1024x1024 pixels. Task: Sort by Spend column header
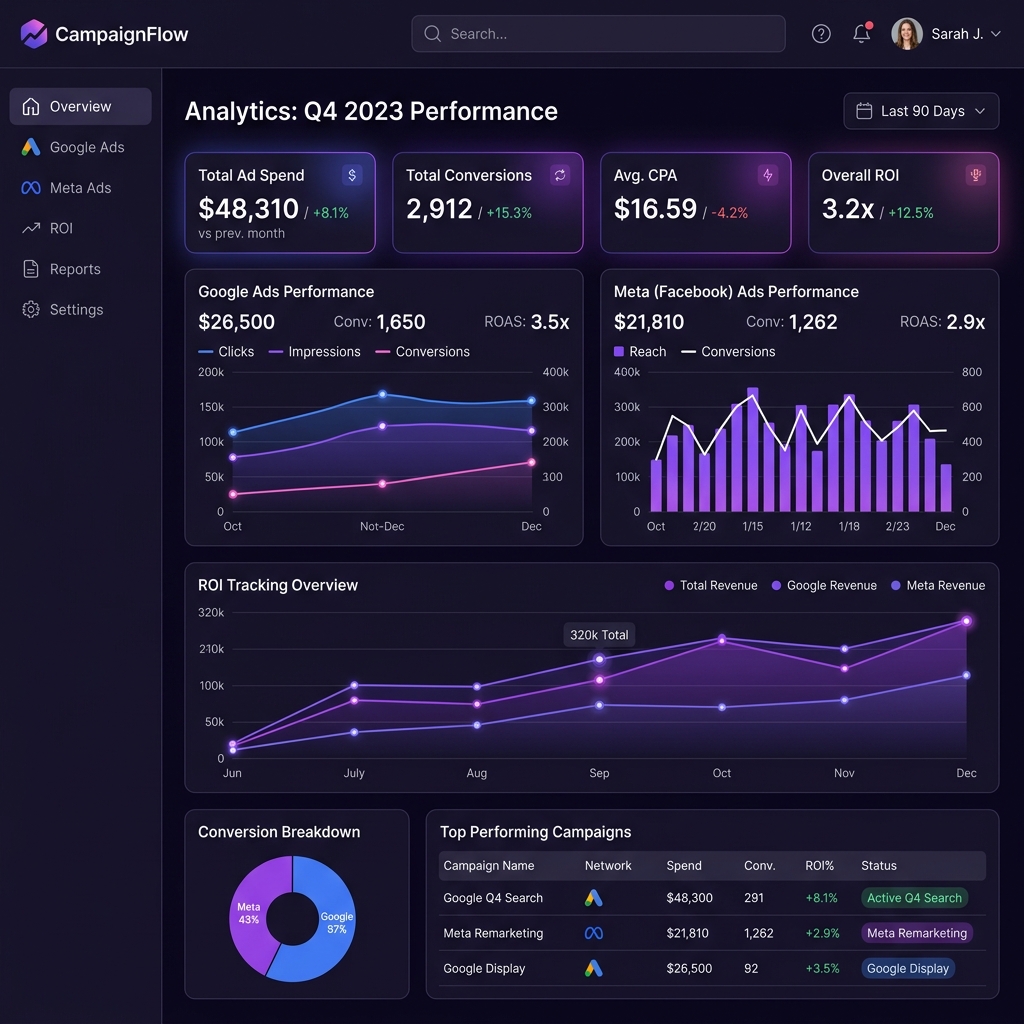pyautogui.click(x=684, y=865)
